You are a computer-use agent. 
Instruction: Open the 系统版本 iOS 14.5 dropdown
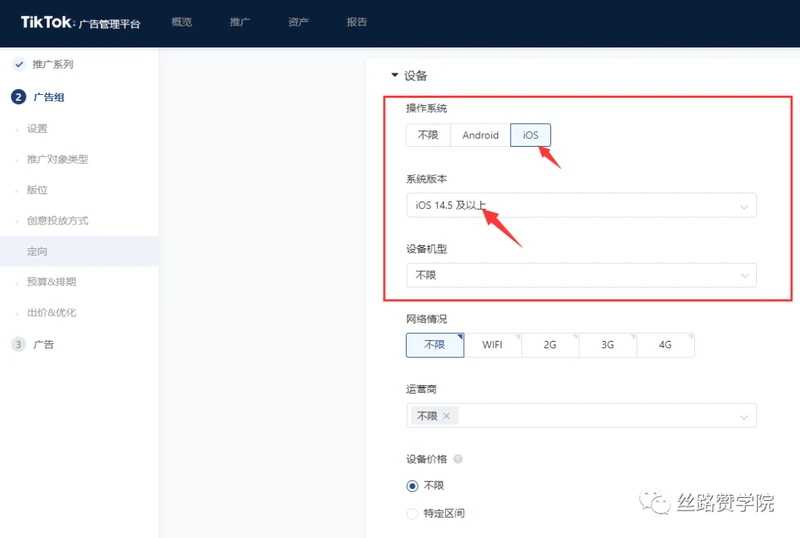[581, 205]
